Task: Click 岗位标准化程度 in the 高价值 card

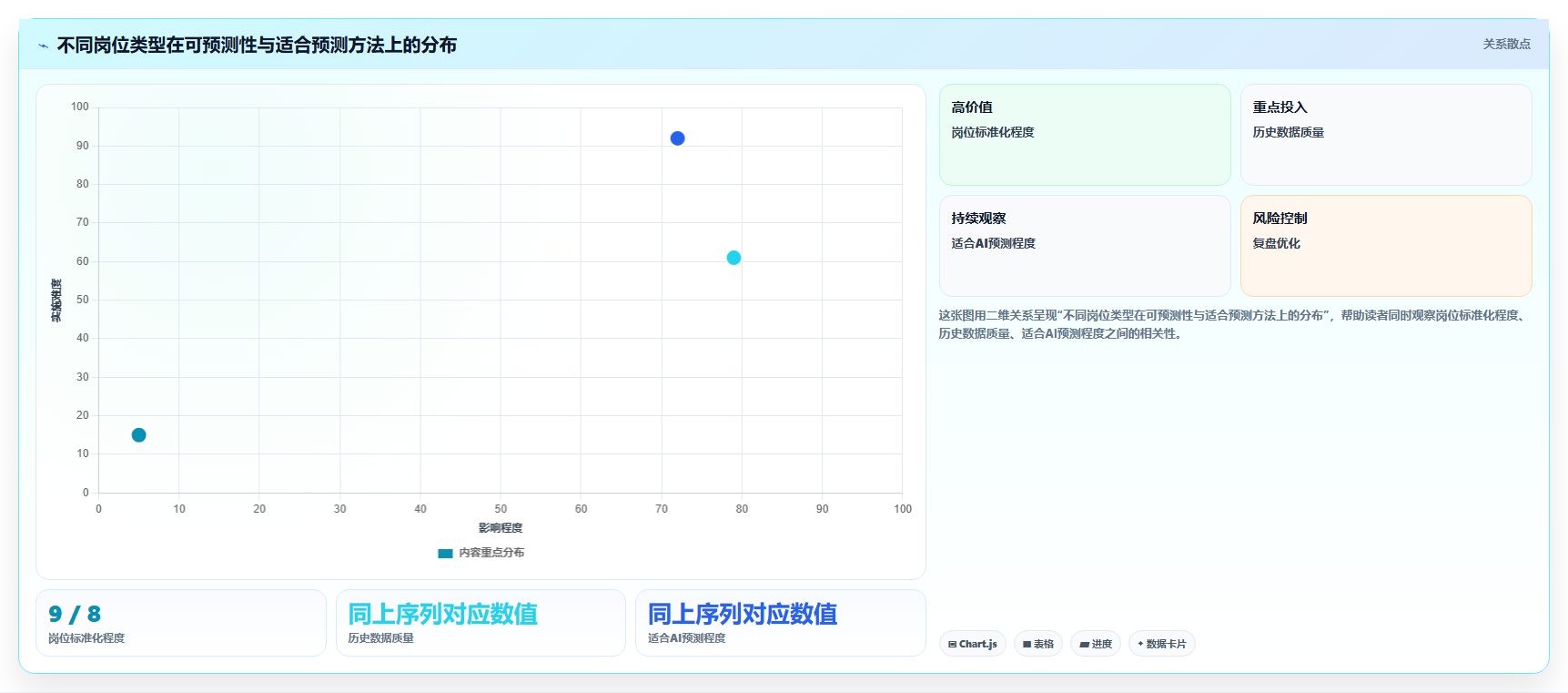Action: 993,132
